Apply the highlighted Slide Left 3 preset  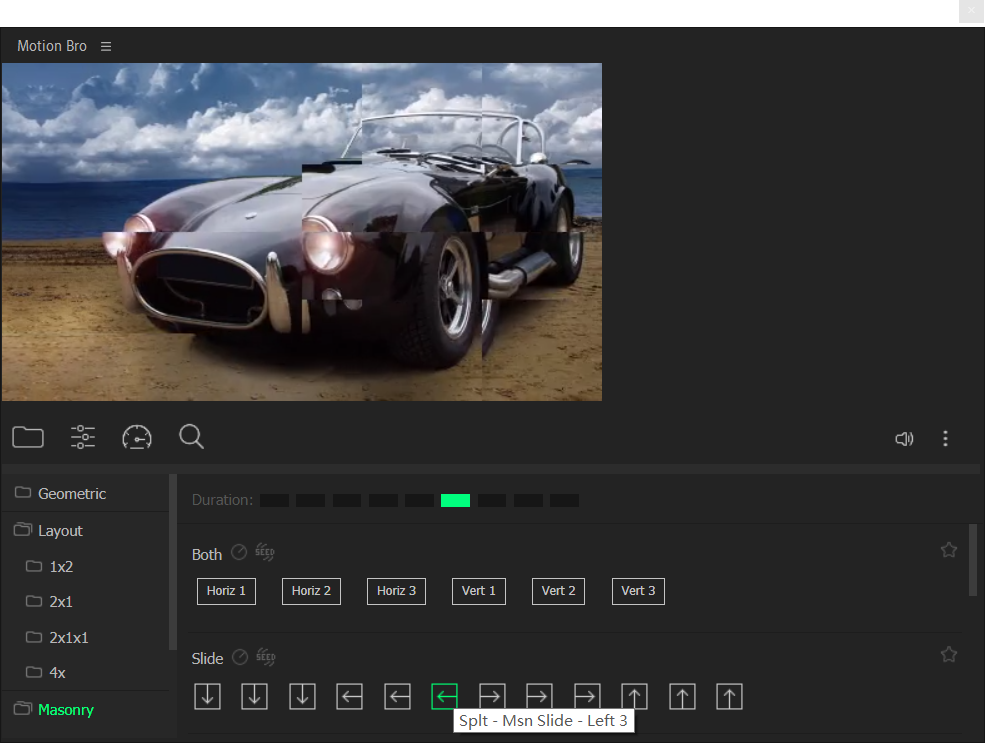click(445, 697)
